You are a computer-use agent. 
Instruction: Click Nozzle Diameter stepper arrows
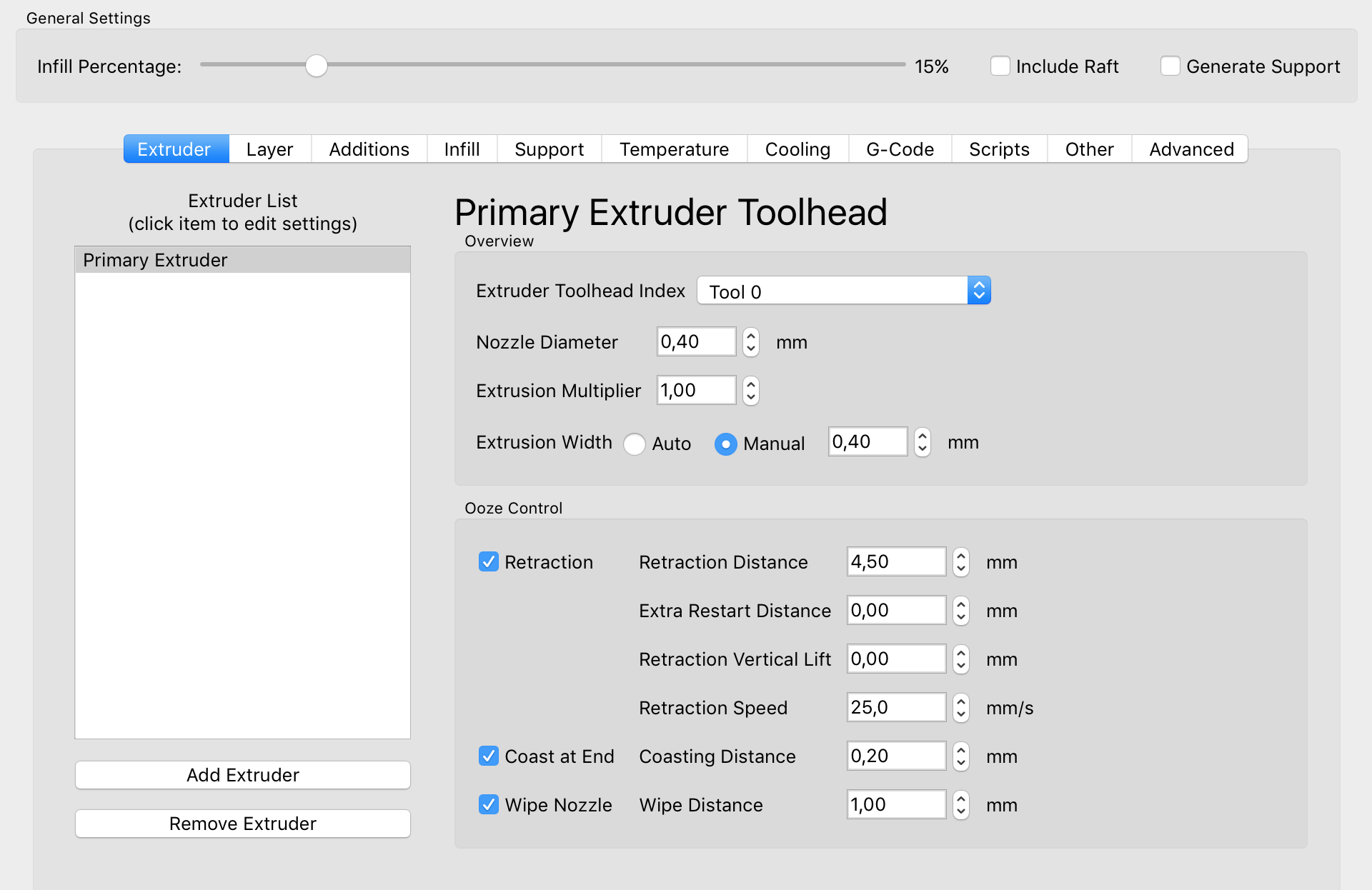tap(750, 342)
